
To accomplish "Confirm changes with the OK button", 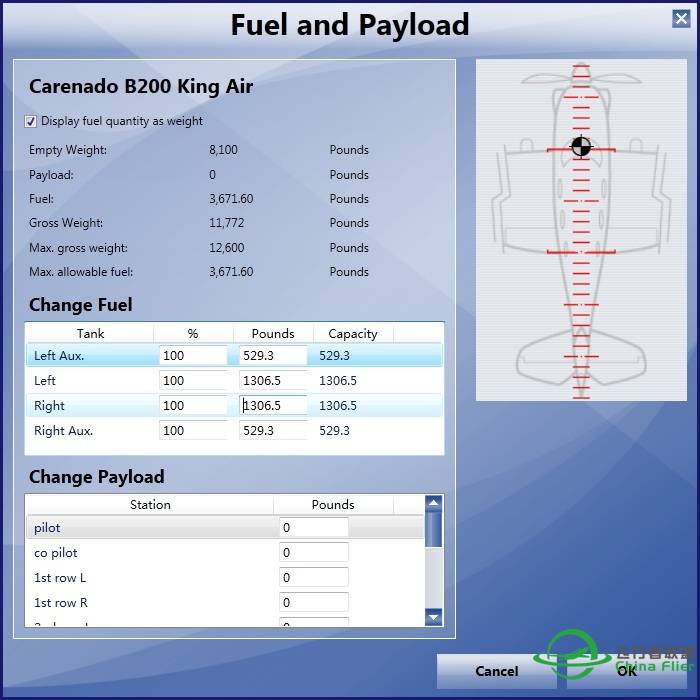I will tap(627, 671).
